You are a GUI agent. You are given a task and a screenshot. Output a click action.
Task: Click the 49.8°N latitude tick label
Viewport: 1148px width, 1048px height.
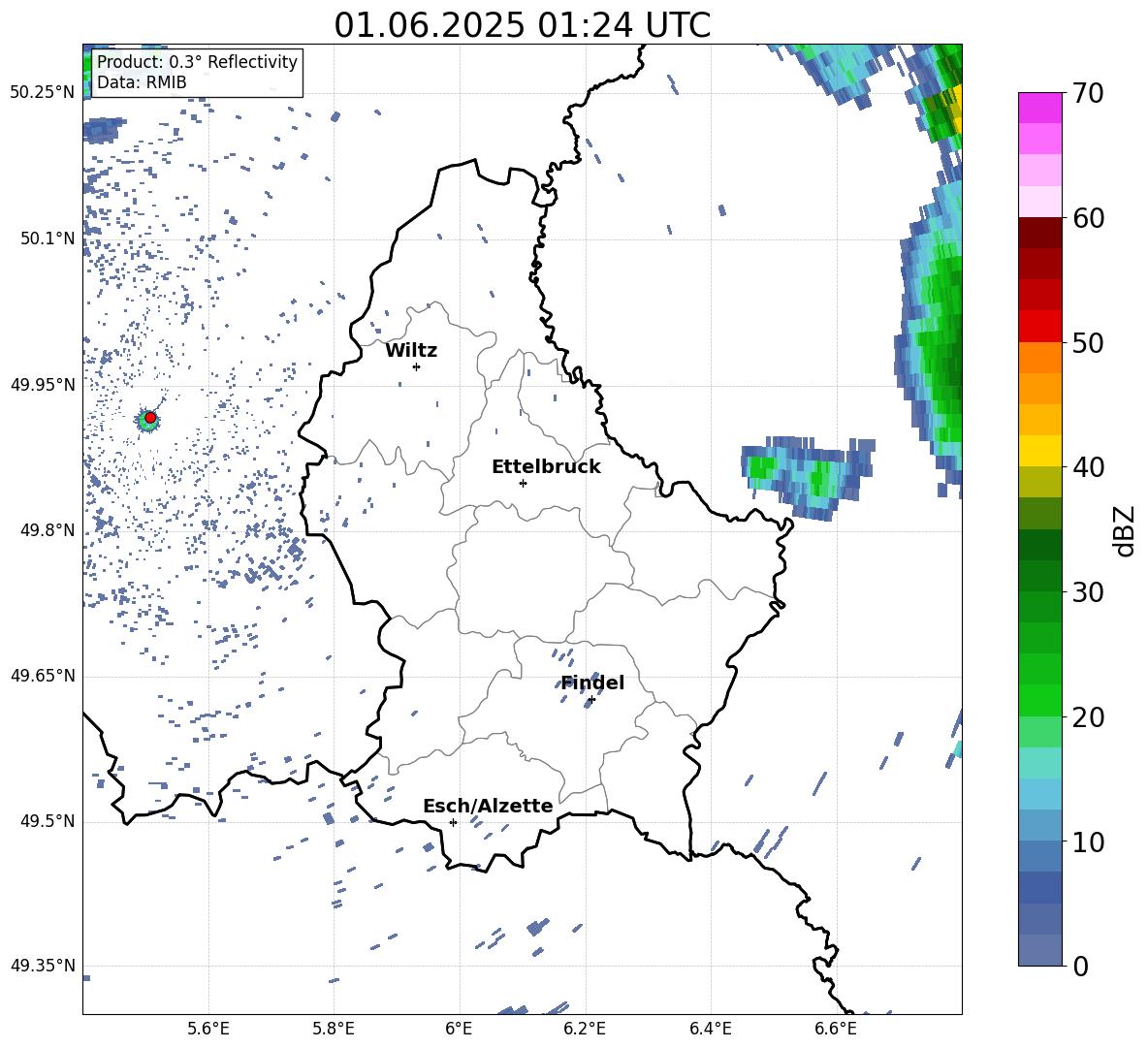[x=48, y=530]
